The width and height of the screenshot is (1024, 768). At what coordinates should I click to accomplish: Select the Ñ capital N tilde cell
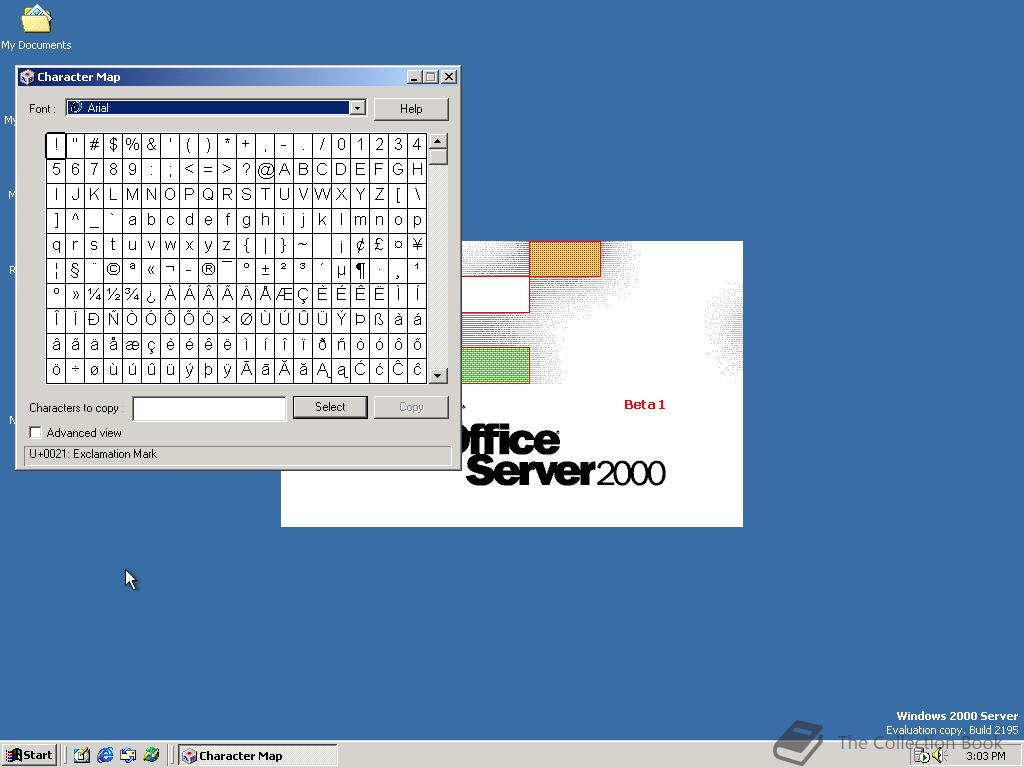113,320
